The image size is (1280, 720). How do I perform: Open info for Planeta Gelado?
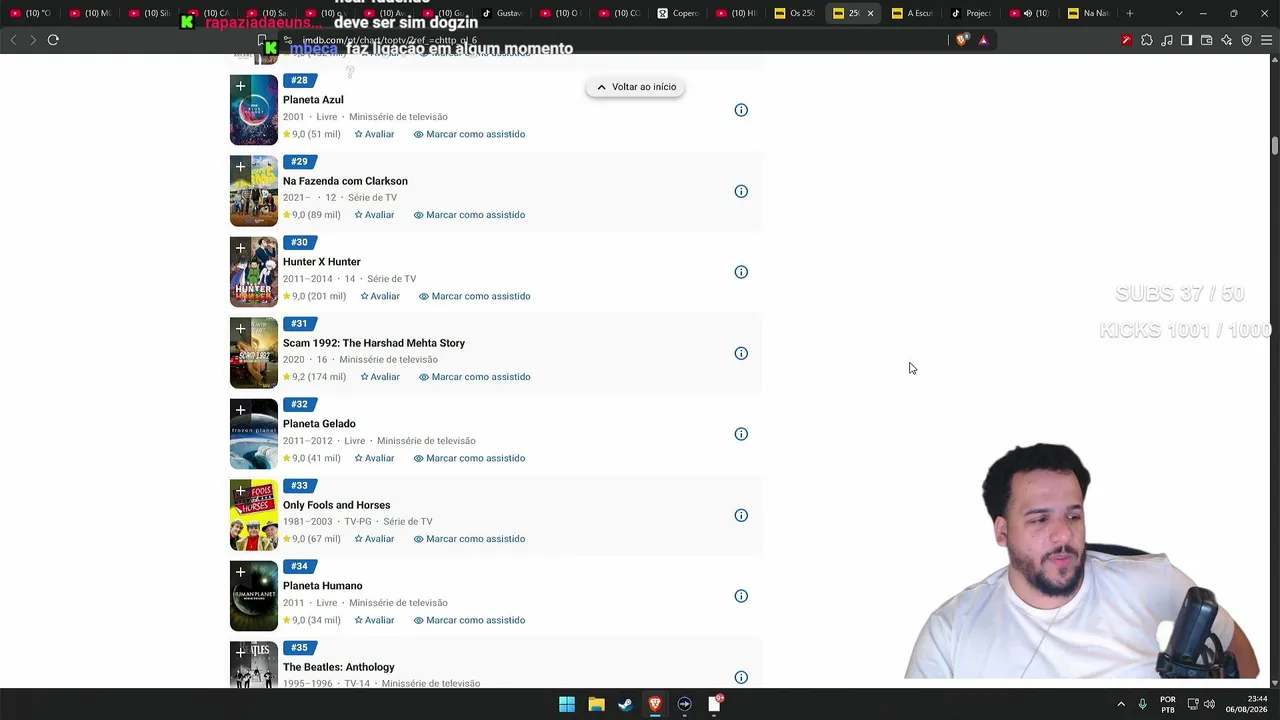pos(741,434)
